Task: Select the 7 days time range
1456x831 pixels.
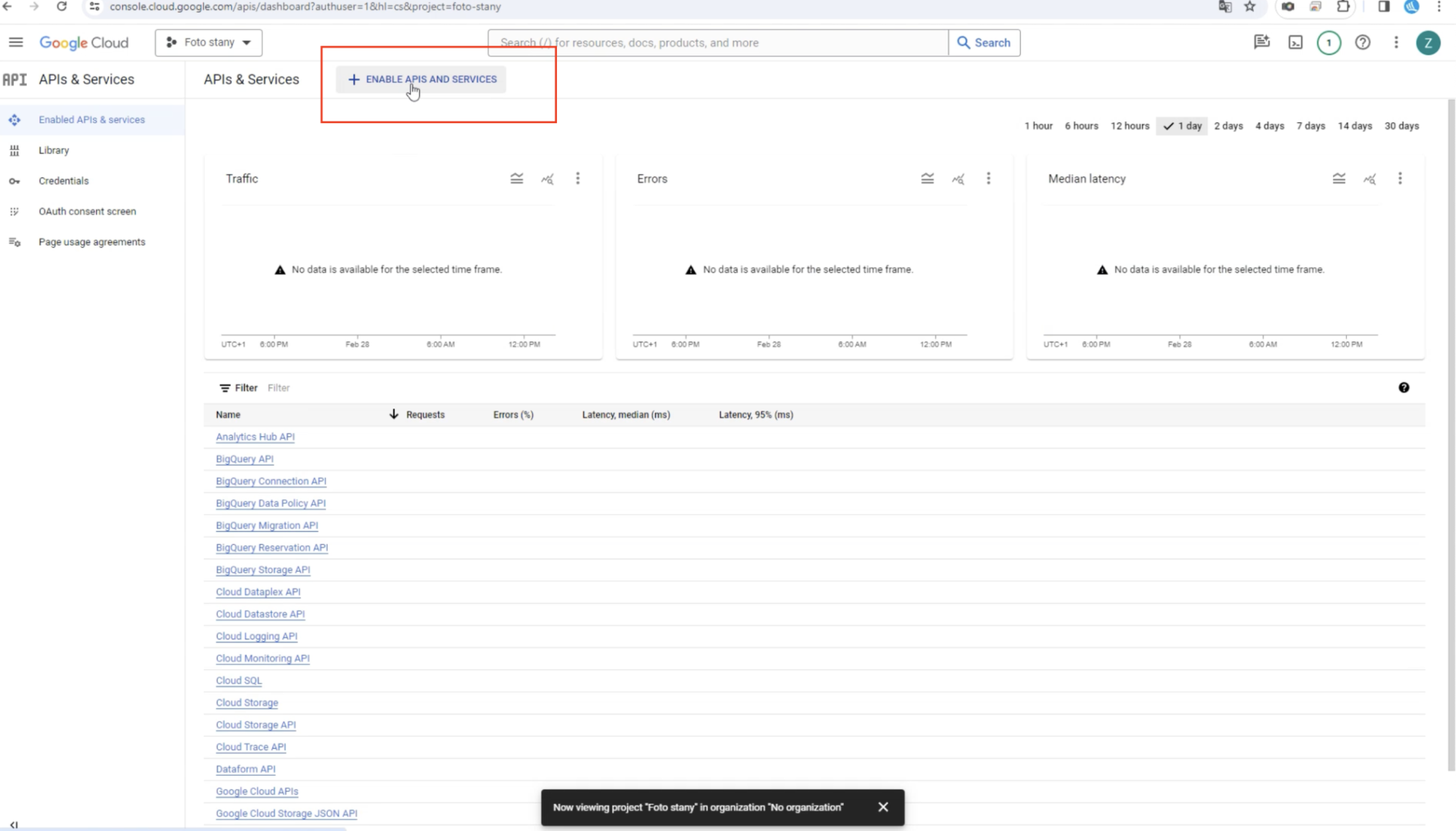Action: point(1311,125)
